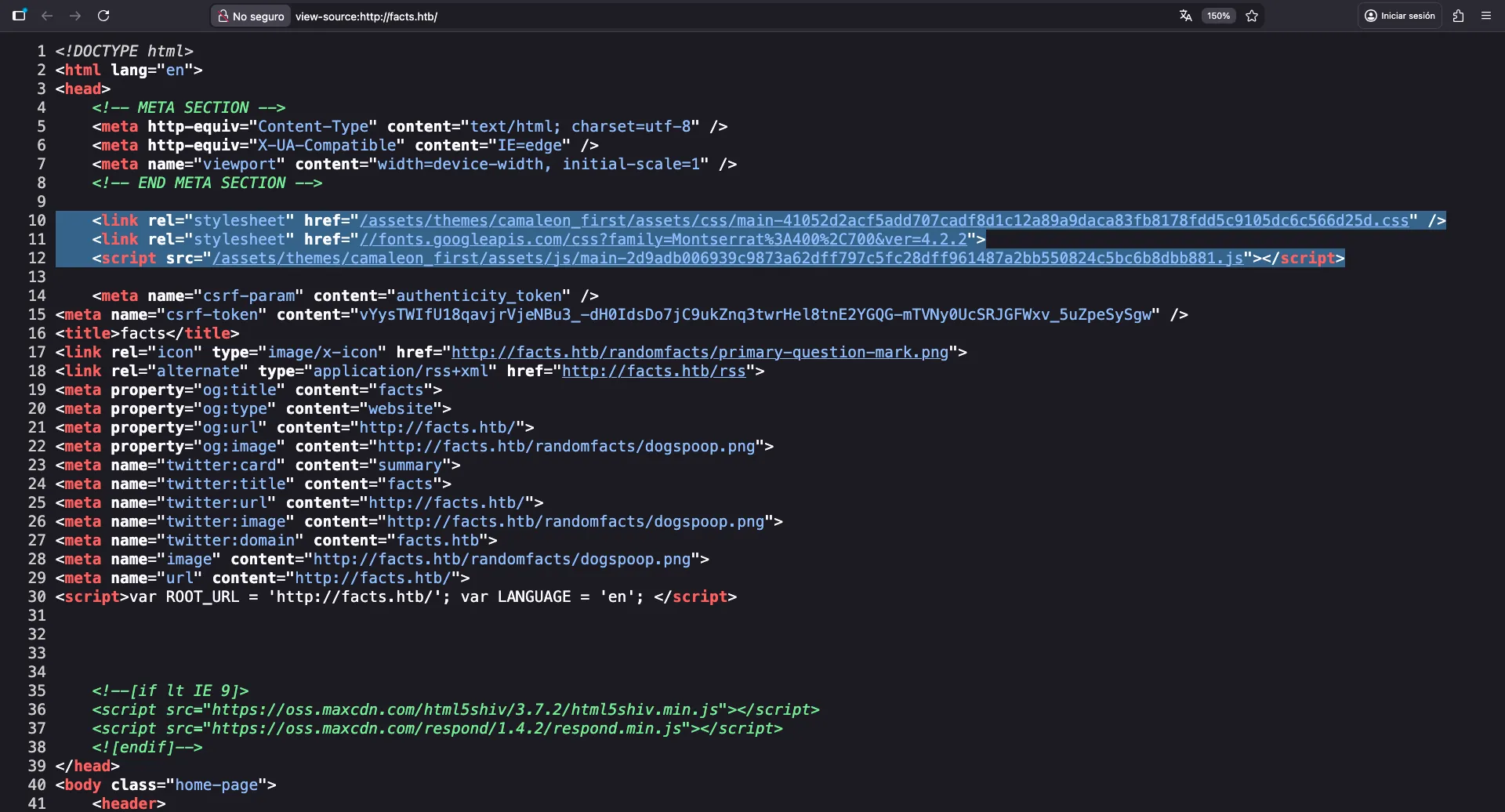Click the 'Iniciar sesión' account button

(1400, 16)
